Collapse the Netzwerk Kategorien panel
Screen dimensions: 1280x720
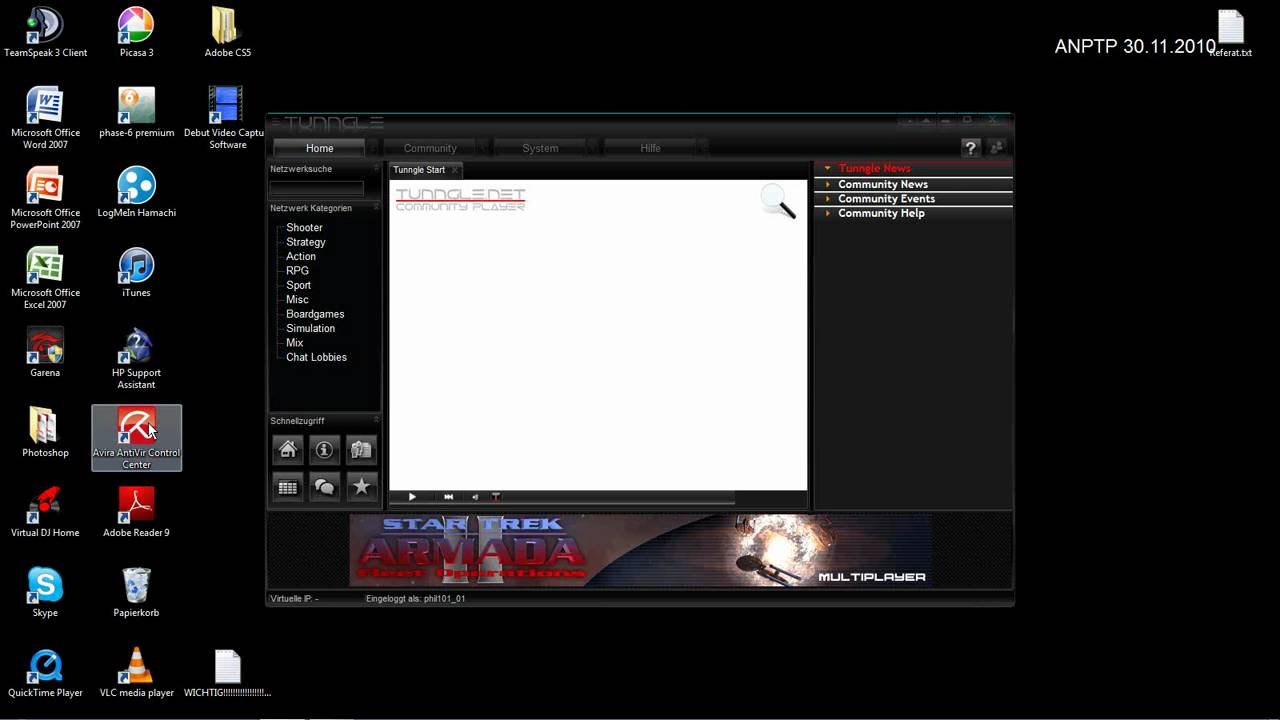coord(377,207)
